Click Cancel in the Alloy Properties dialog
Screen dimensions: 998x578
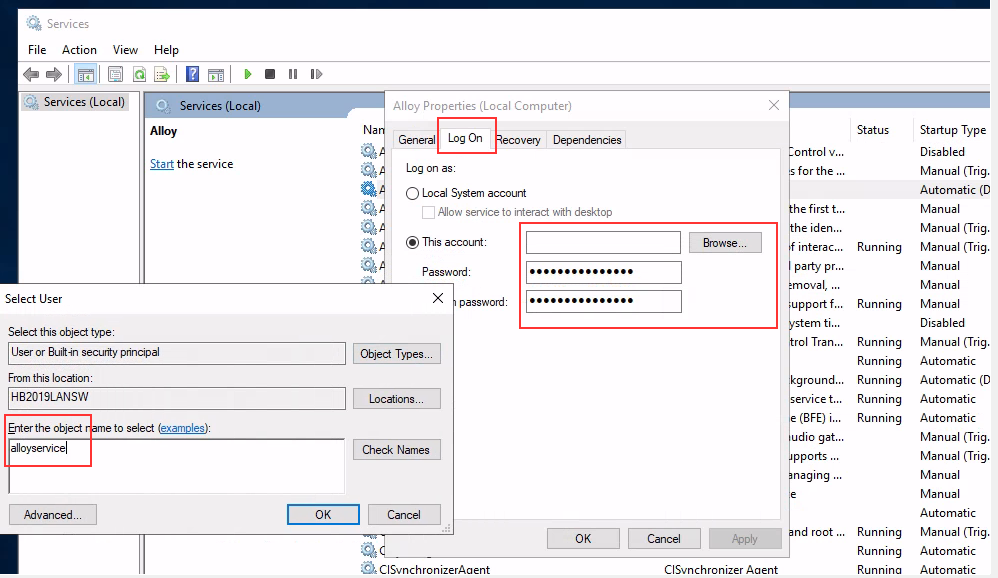[664, 539]
